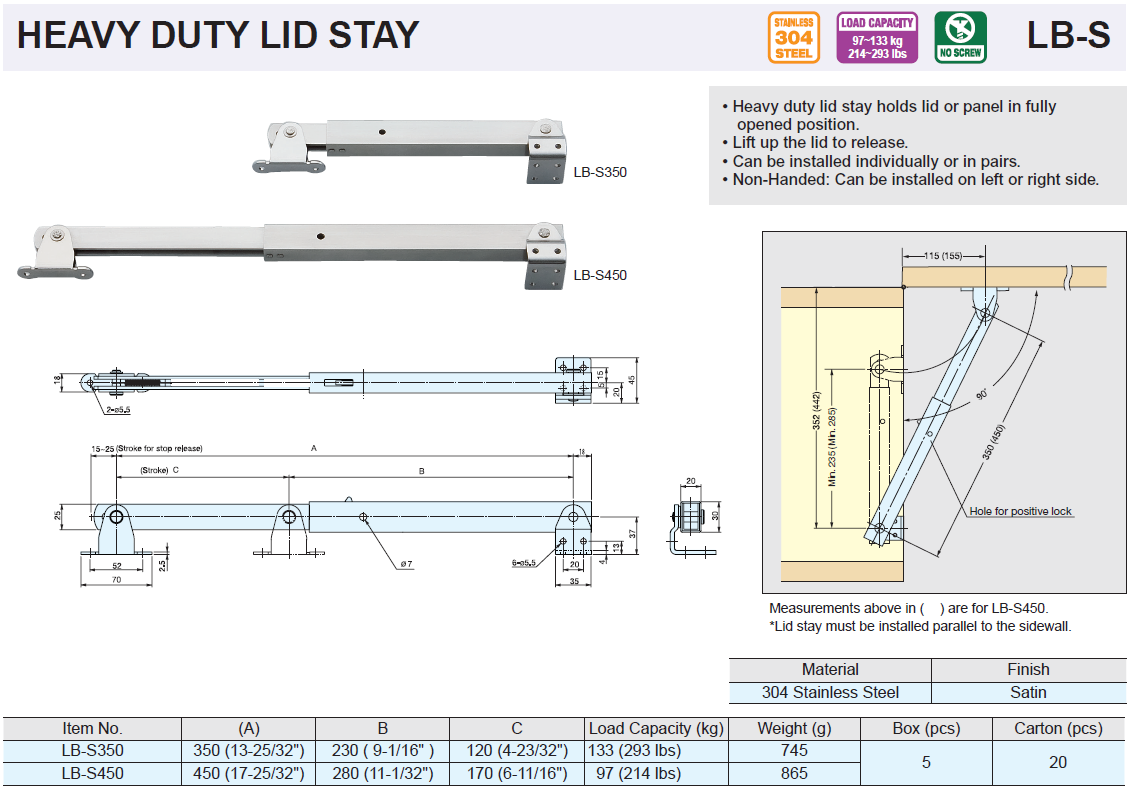1128x787 pixels.
Task: Select the Satin finish cell
Action: click(1028, 692)
